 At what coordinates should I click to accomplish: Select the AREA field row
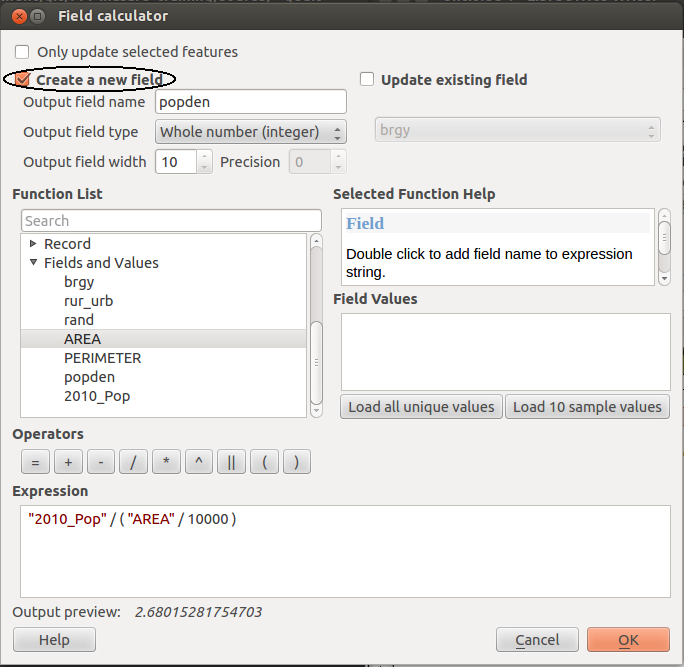click(164, 339)
